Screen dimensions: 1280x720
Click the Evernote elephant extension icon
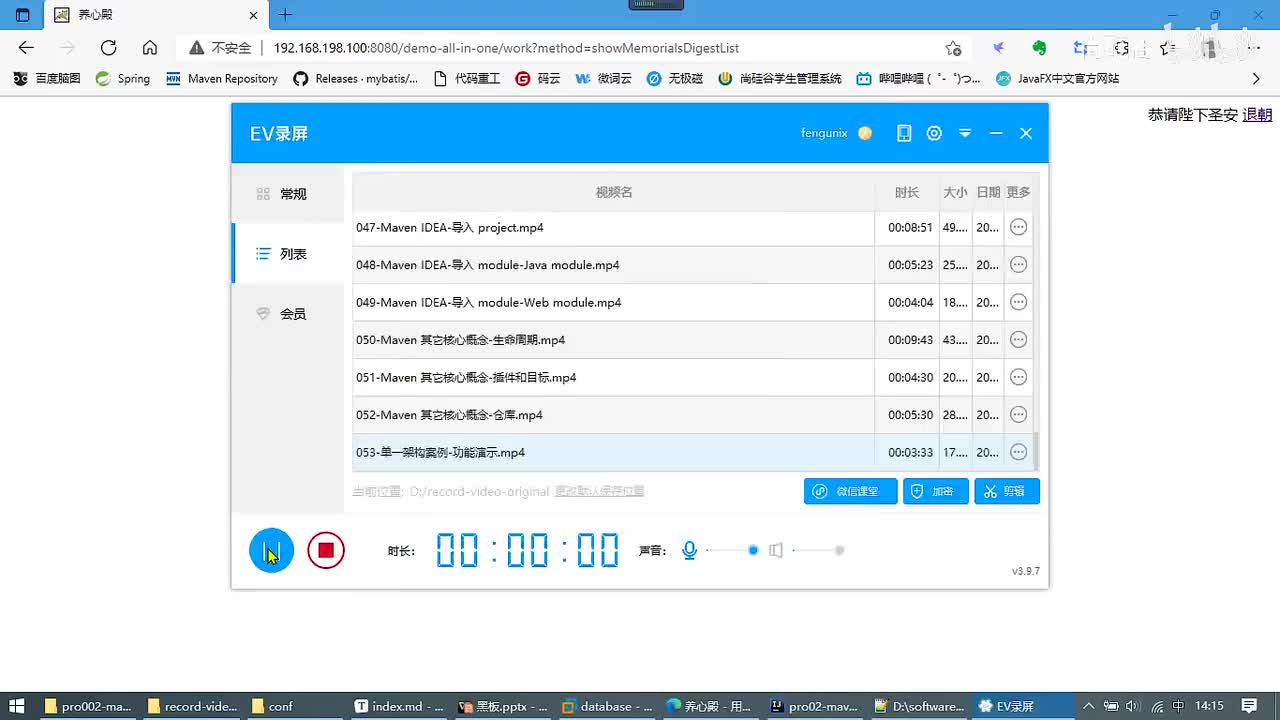pos(1039,48)
